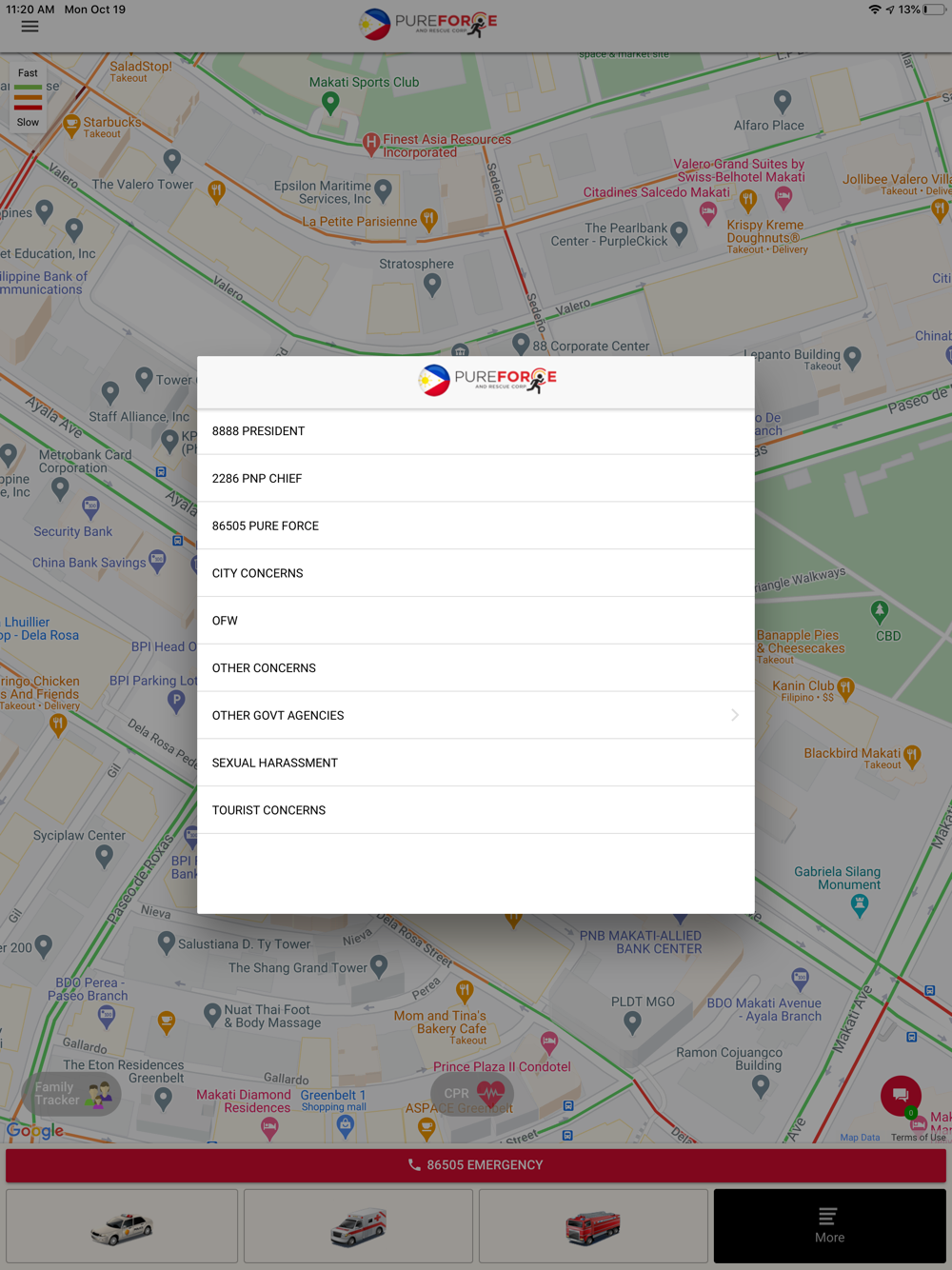Tap the Finest Asia Resources hospital marker

click(371, 144)
